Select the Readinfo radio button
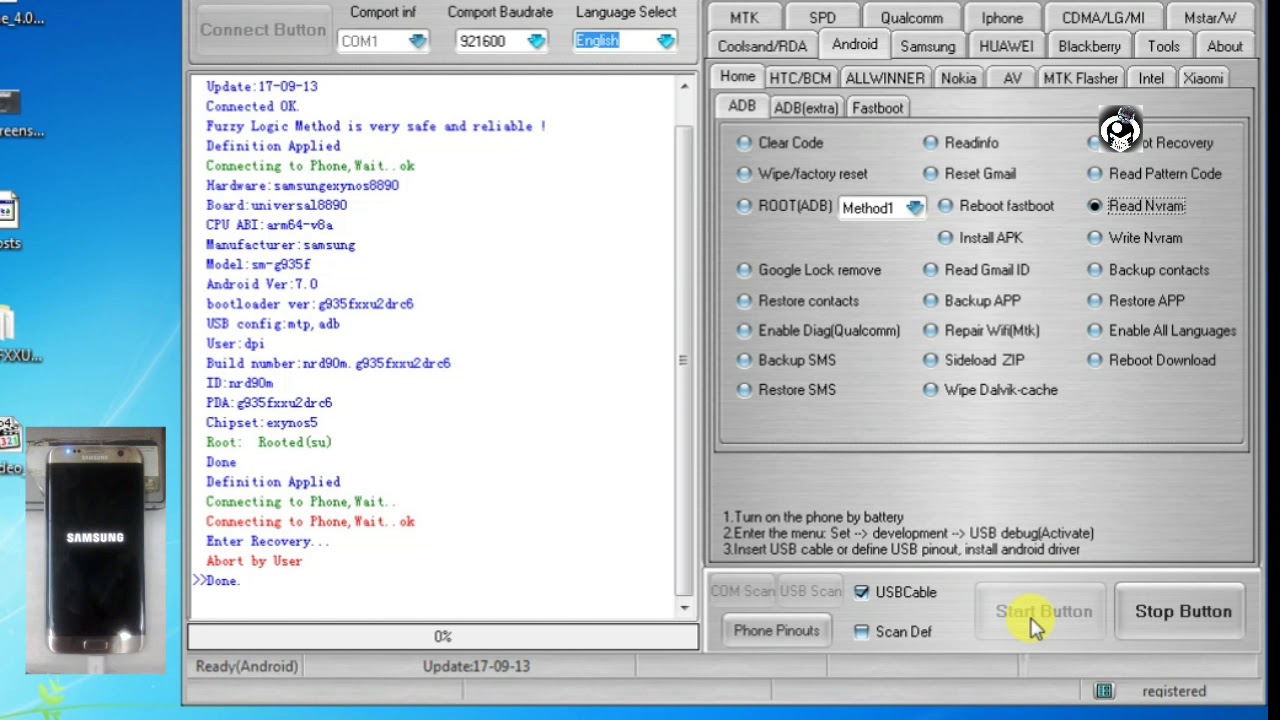The width and height of the screenshot is (1280, 720). click(931, 143)
